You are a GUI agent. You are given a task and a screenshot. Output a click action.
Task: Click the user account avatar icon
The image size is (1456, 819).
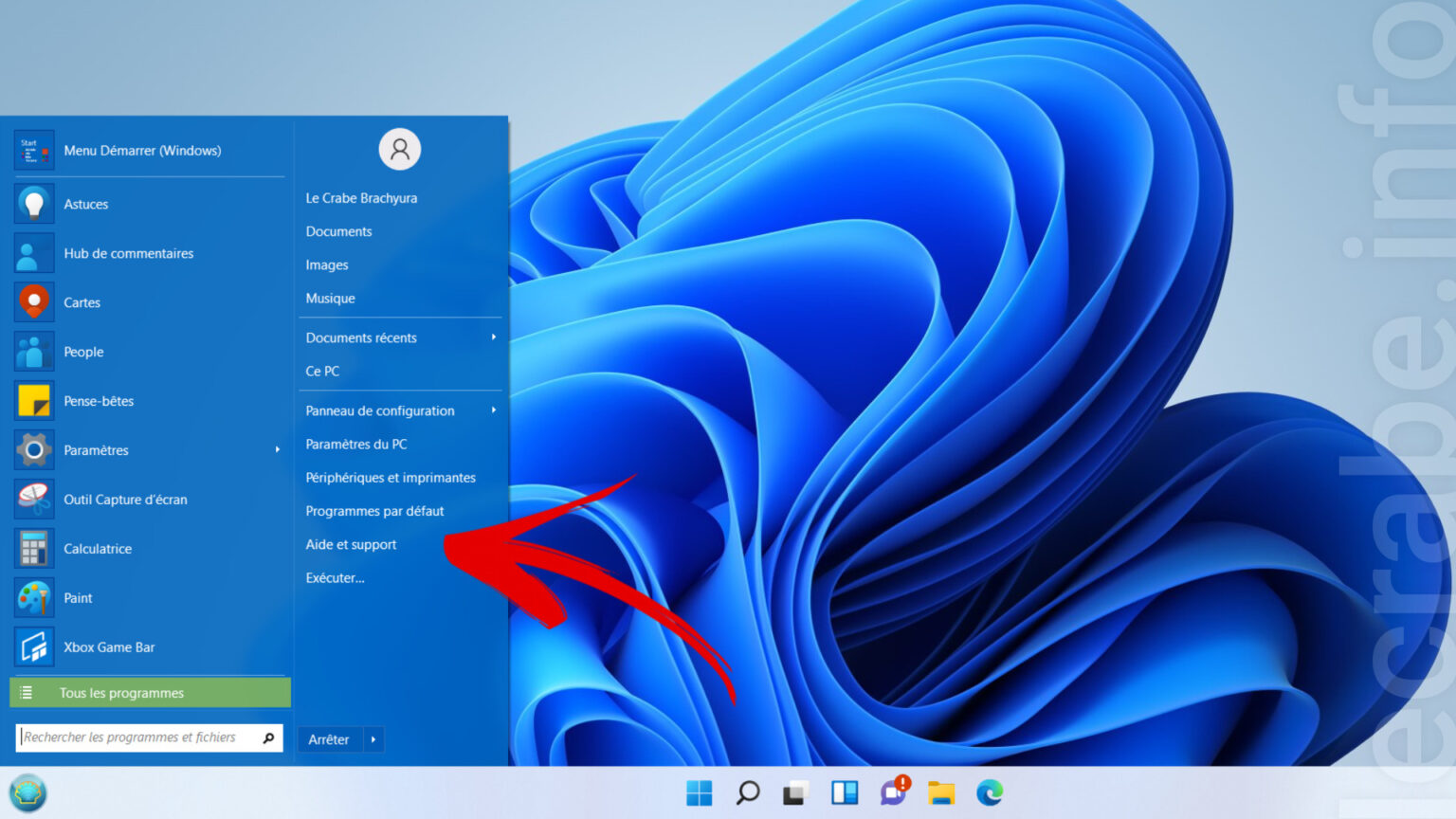(400, 149)
